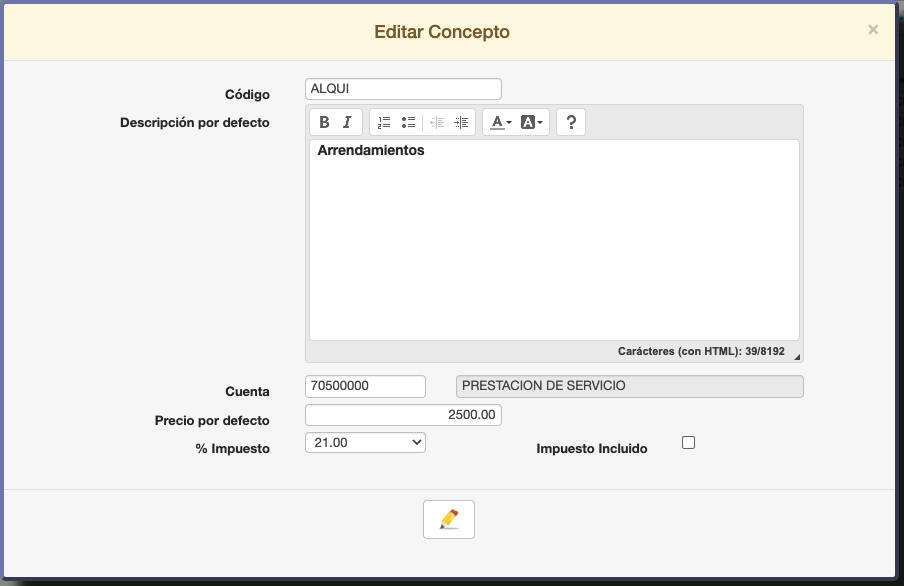Toggle bold formatting in description editor

click(x=324, y=122)
